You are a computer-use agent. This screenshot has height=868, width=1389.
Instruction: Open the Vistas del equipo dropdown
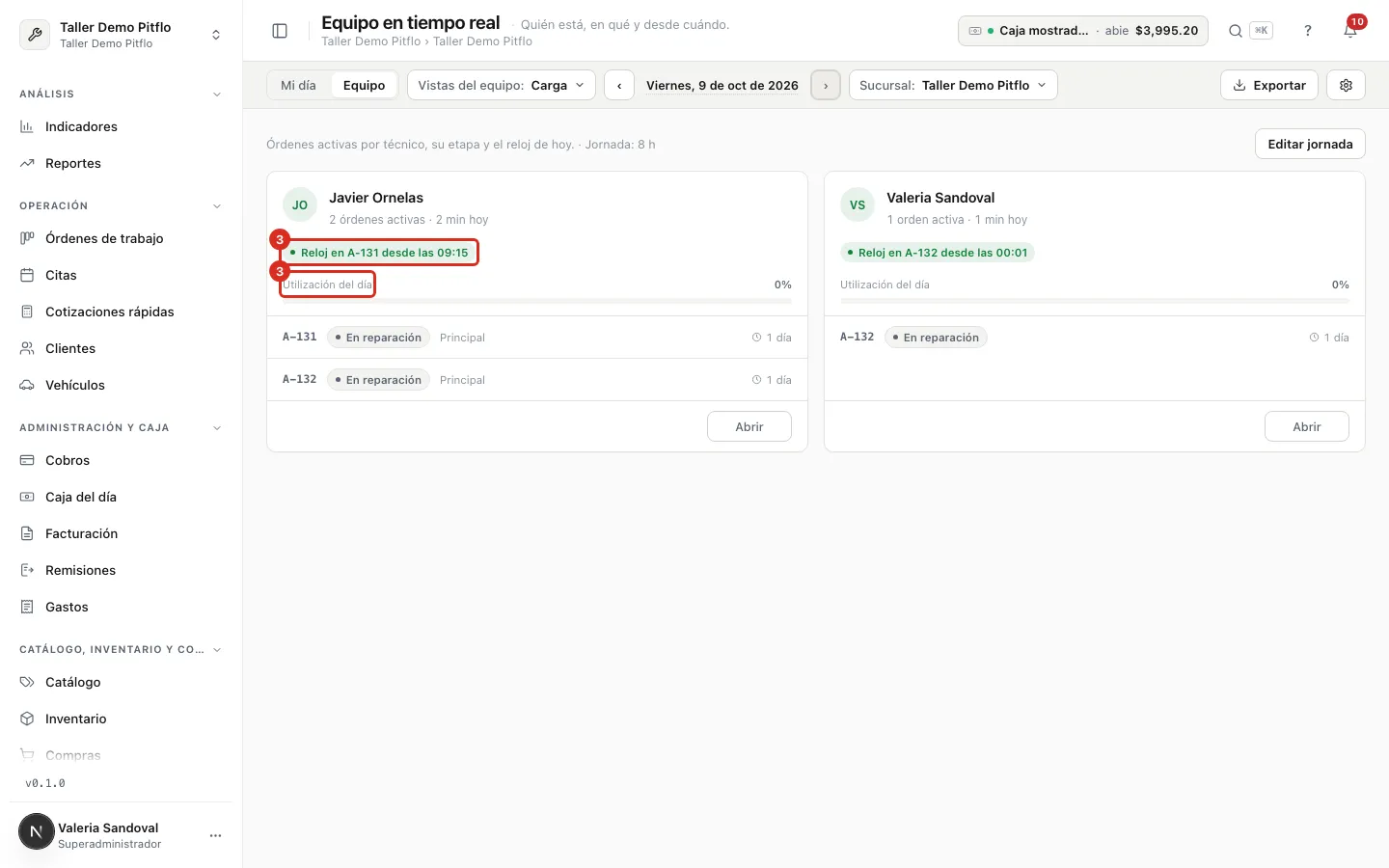pos(501,85)
